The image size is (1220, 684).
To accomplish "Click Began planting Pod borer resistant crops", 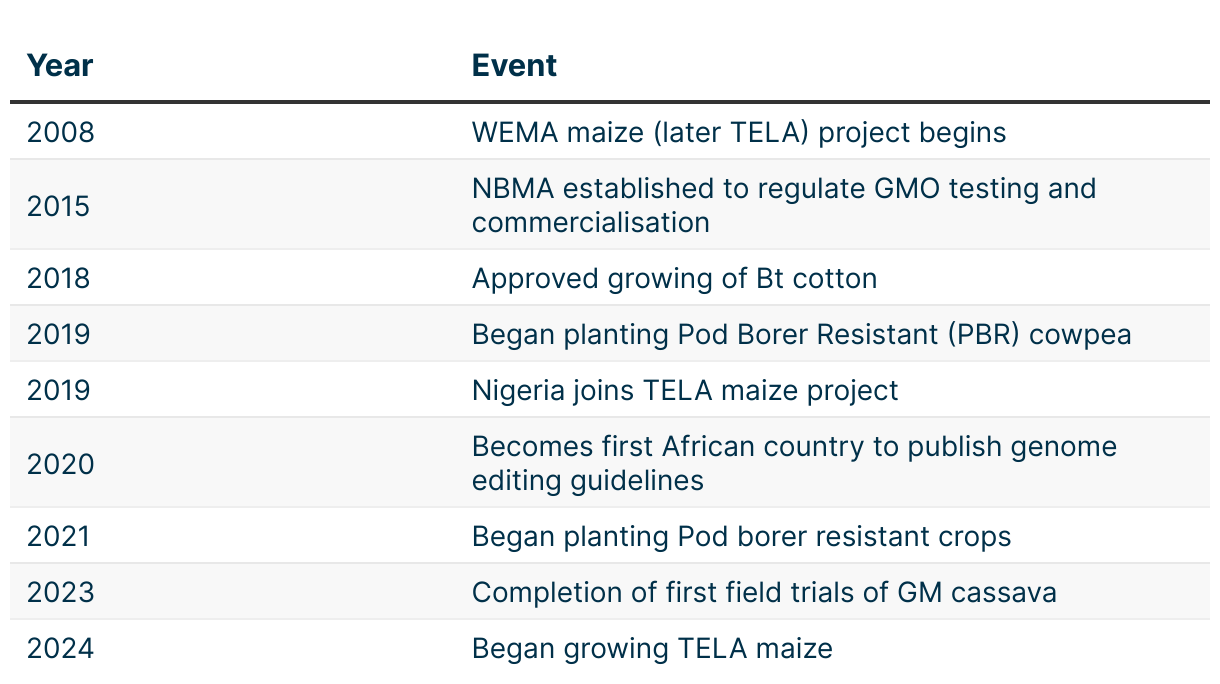I will click(741, 536).
